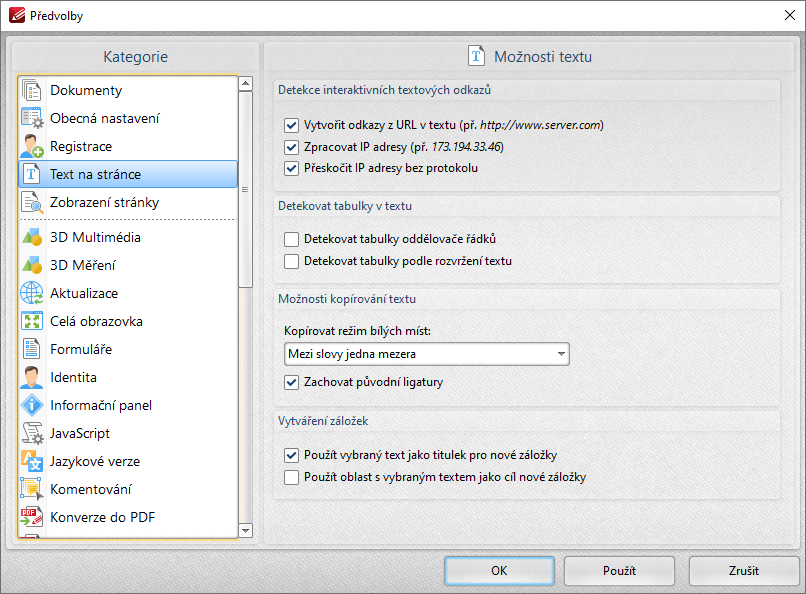This screenshot has height=594, width=806.
Task: Open Kopírovat režim bílých míst dropdown
Action: coord(427,354)
